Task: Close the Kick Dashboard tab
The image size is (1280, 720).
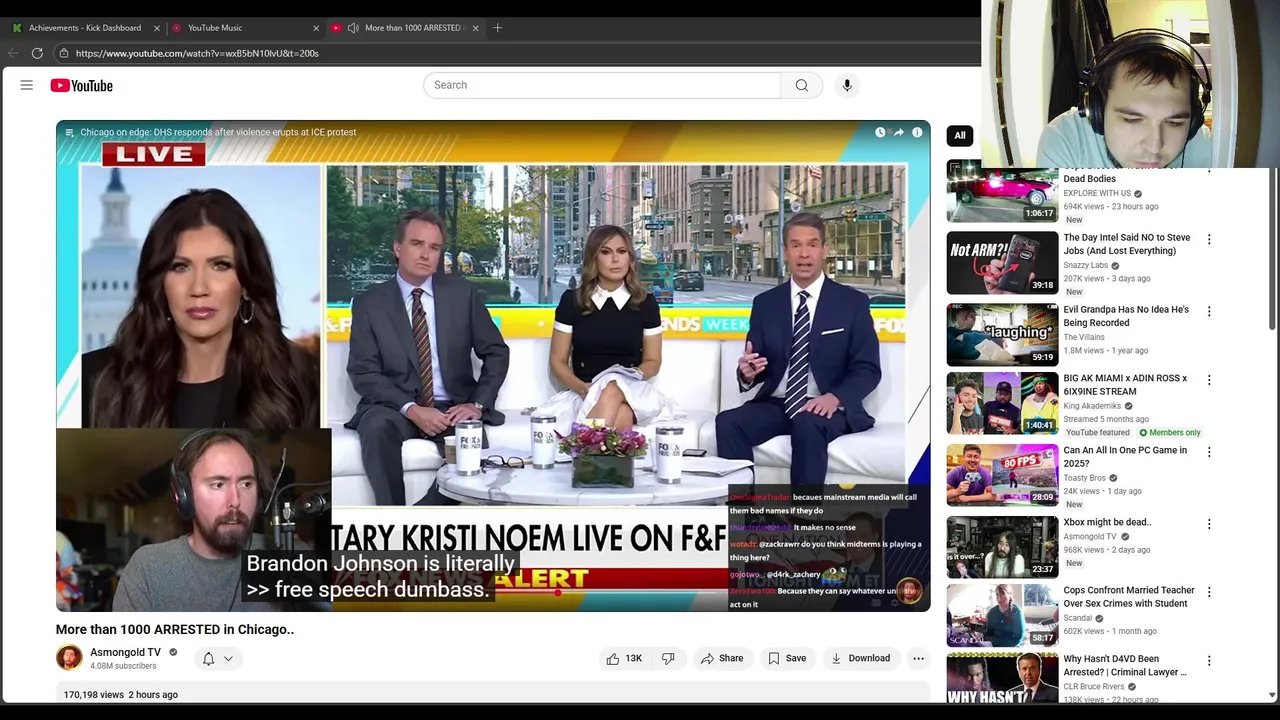Action: 156,28
